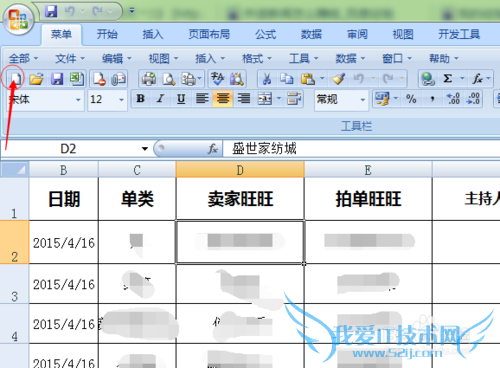Open the 窗口 menu
This screenshot has width=500, height=368.
click(397, 58)
